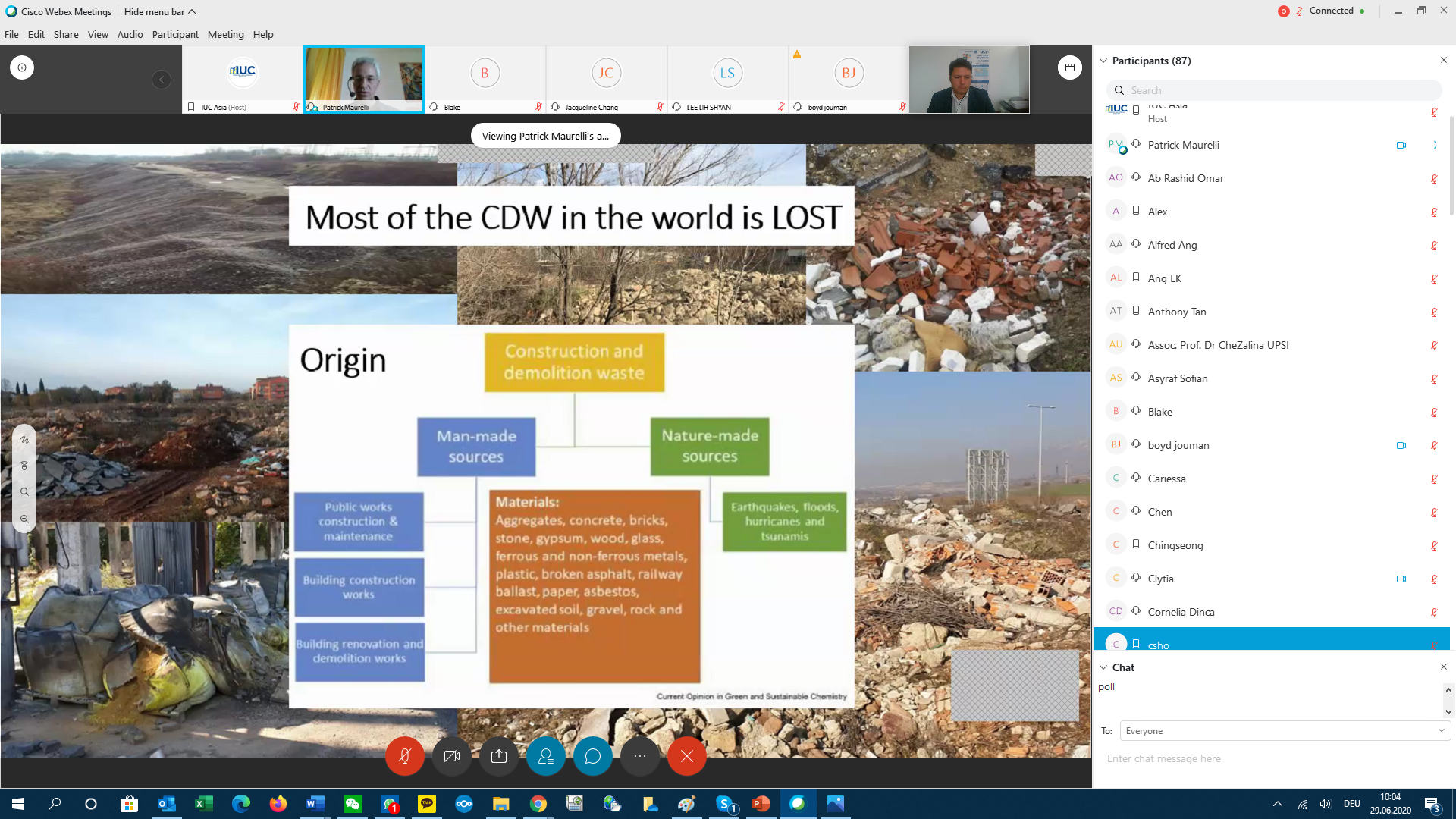
Task: Zoom out of the shared content
Action: coord(24,519)
